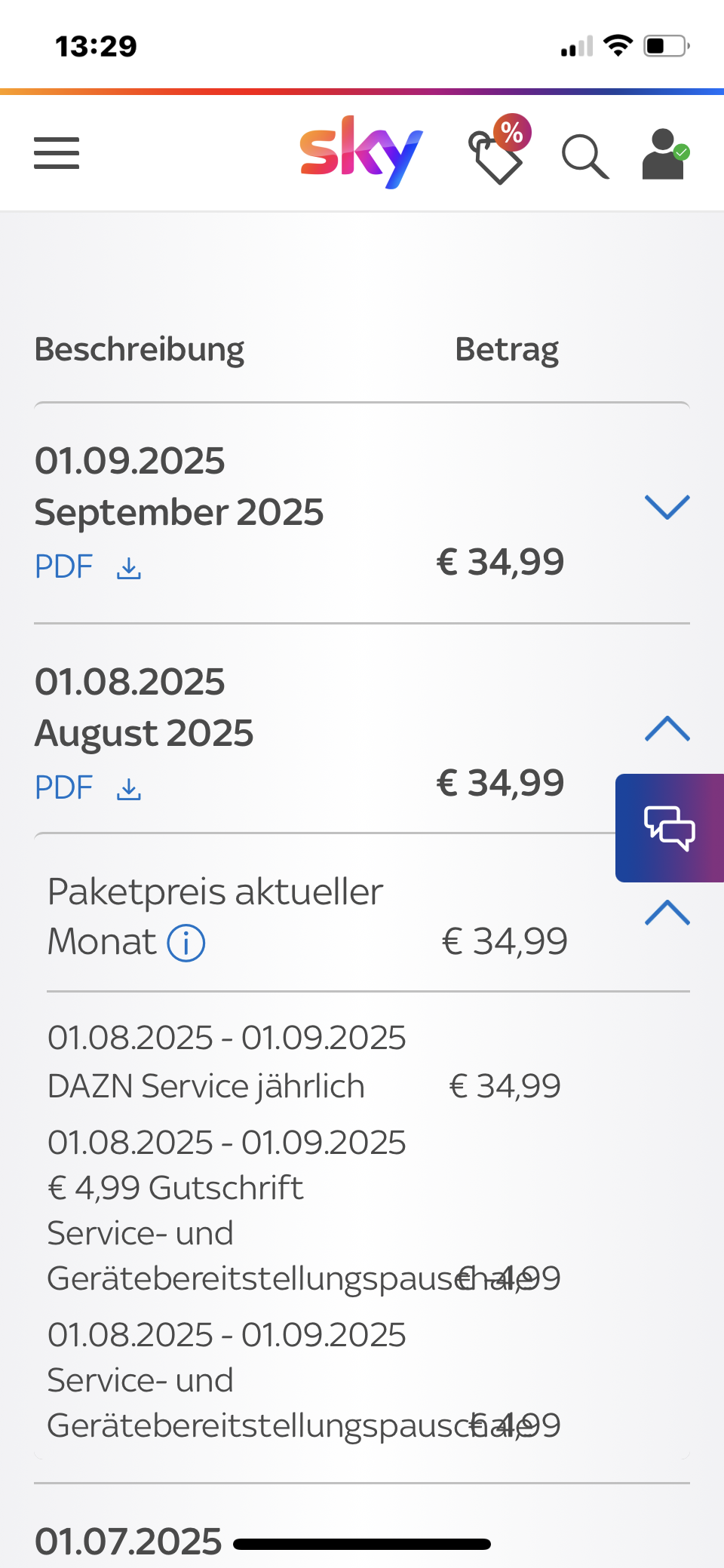The image size is (724, 1568).
Task: Tap the Betrag column header
Action: [507, 349]
